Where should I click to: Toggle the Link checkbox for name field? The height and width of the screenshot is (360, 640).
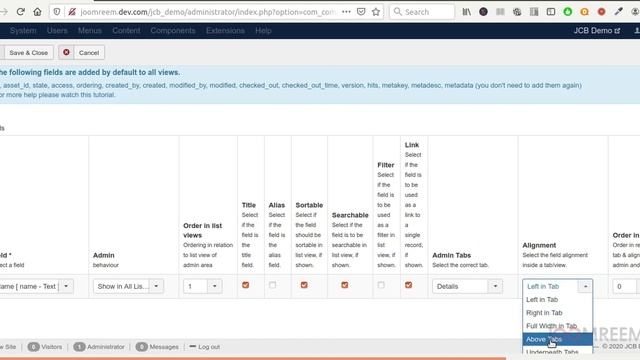tap(408, 285)
